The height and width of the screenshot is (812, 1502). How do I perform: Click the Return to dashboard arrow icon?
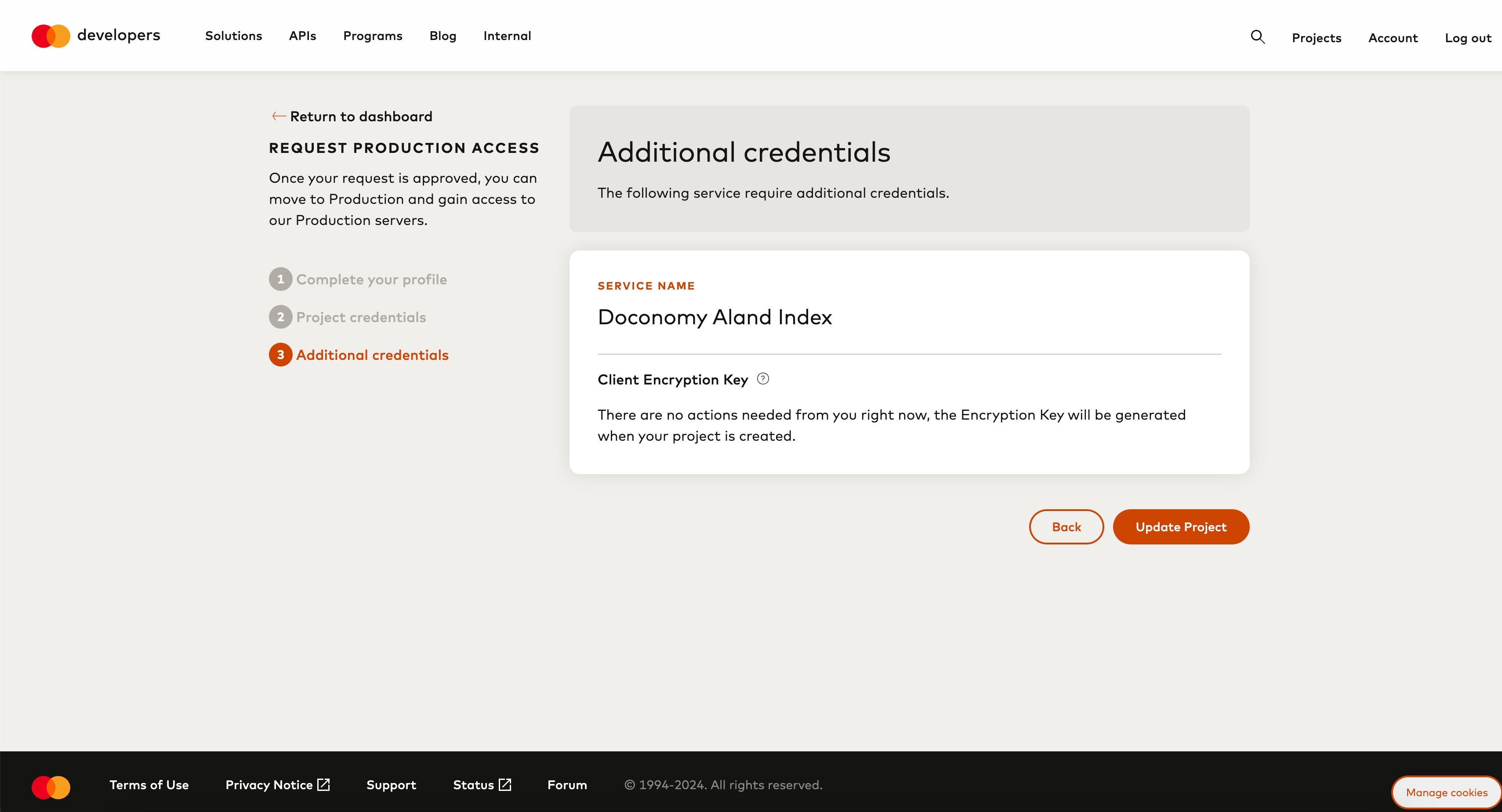tap(279, 116)
